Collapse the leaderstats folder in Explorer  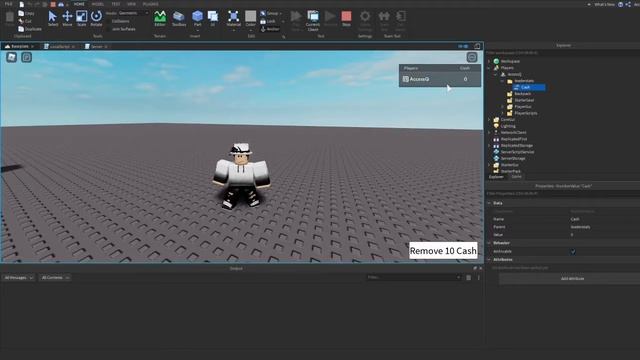pyautogui.click(x=503, y=81)
